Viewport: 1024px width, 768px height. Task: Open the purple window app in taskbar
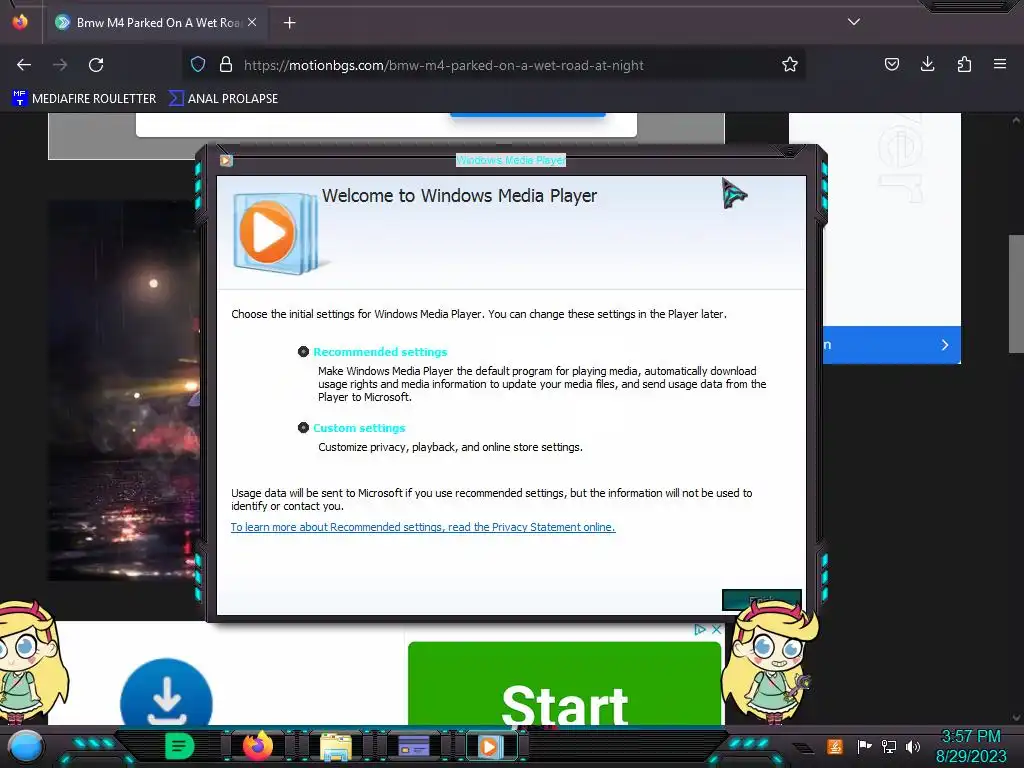[x=413, y=746]
